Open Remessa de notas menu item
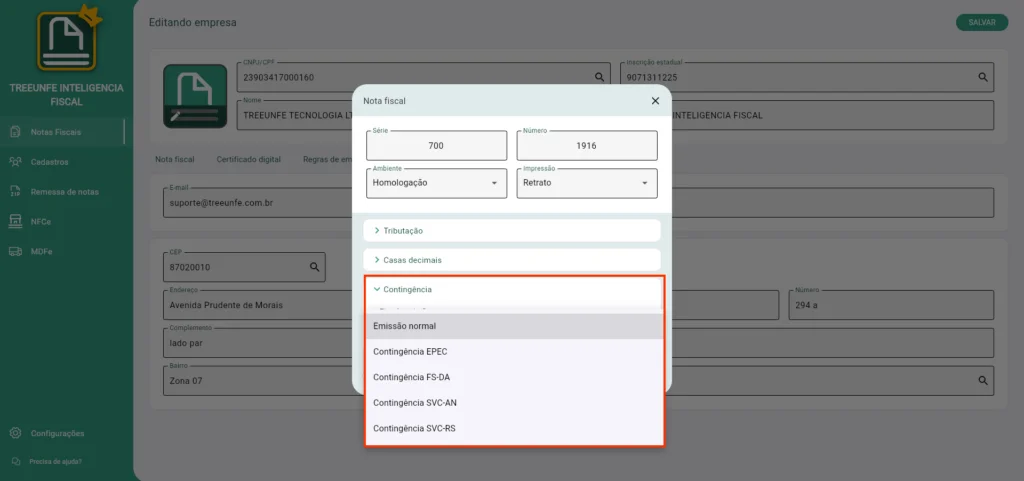 pyautogui.click(x=63, y=192)
